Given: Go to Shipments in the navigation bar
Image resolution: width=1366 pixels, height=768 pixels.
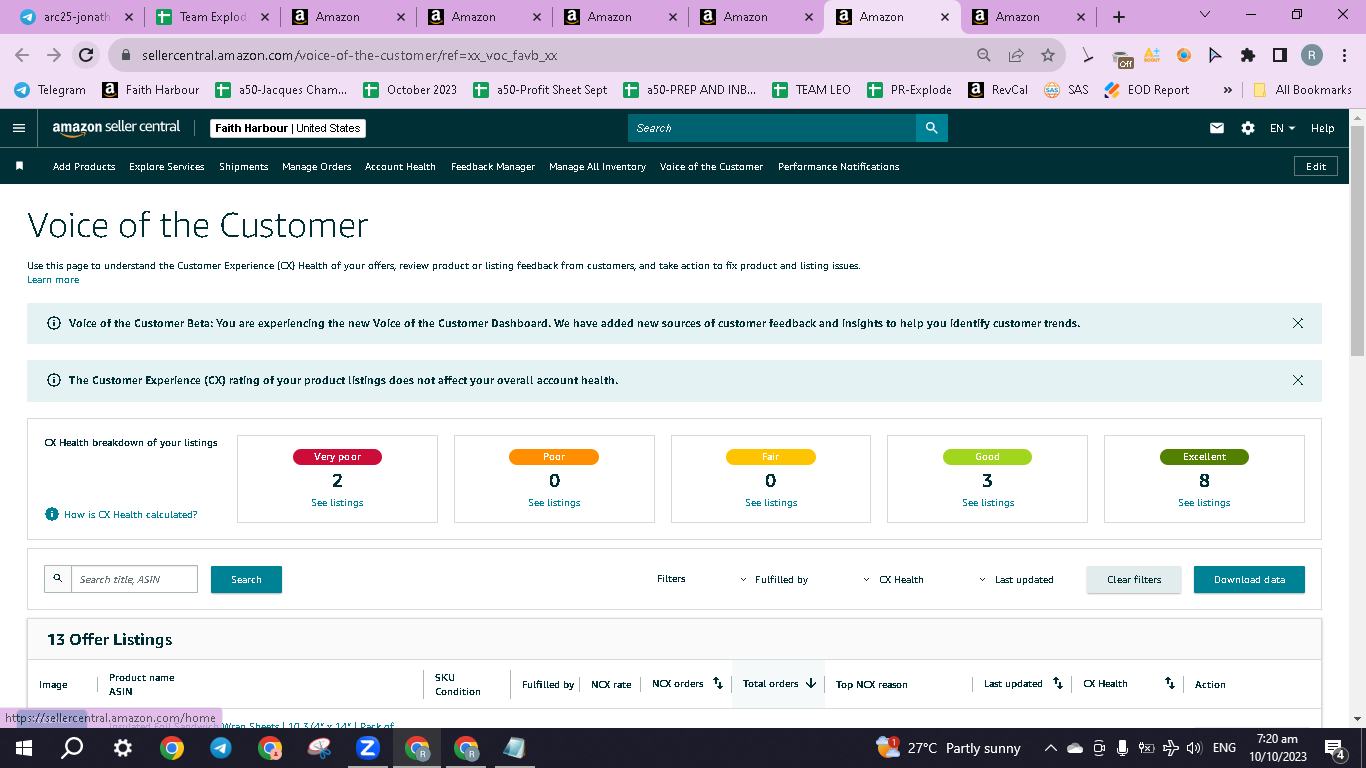Looking at the screenshot, I should 244,167.
